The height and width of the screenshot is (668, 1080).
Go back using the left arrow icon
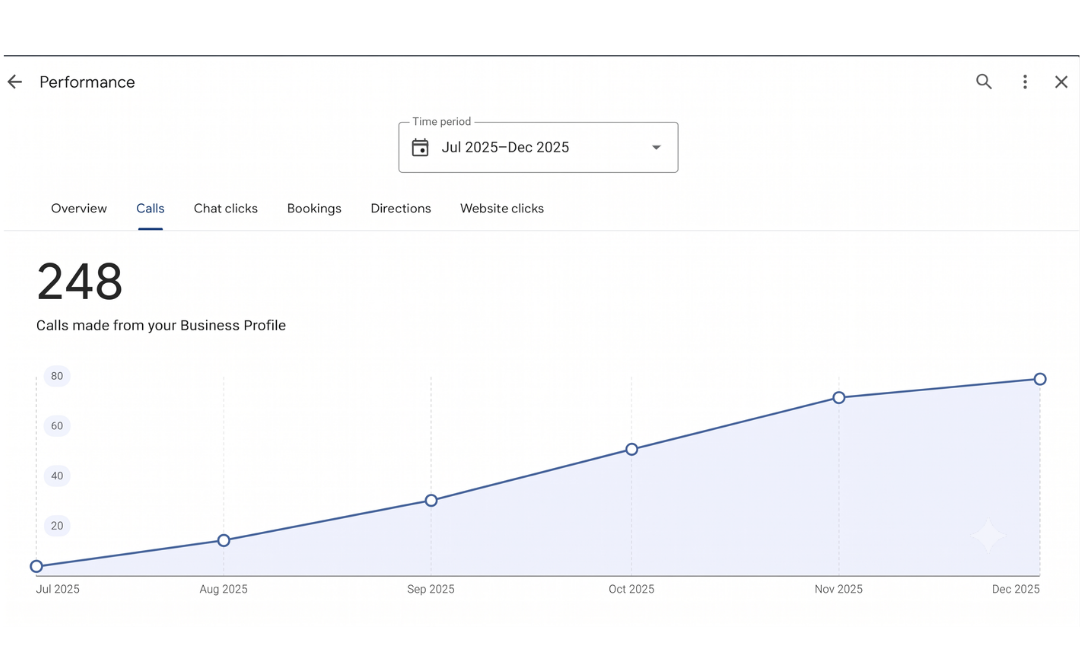14,82
